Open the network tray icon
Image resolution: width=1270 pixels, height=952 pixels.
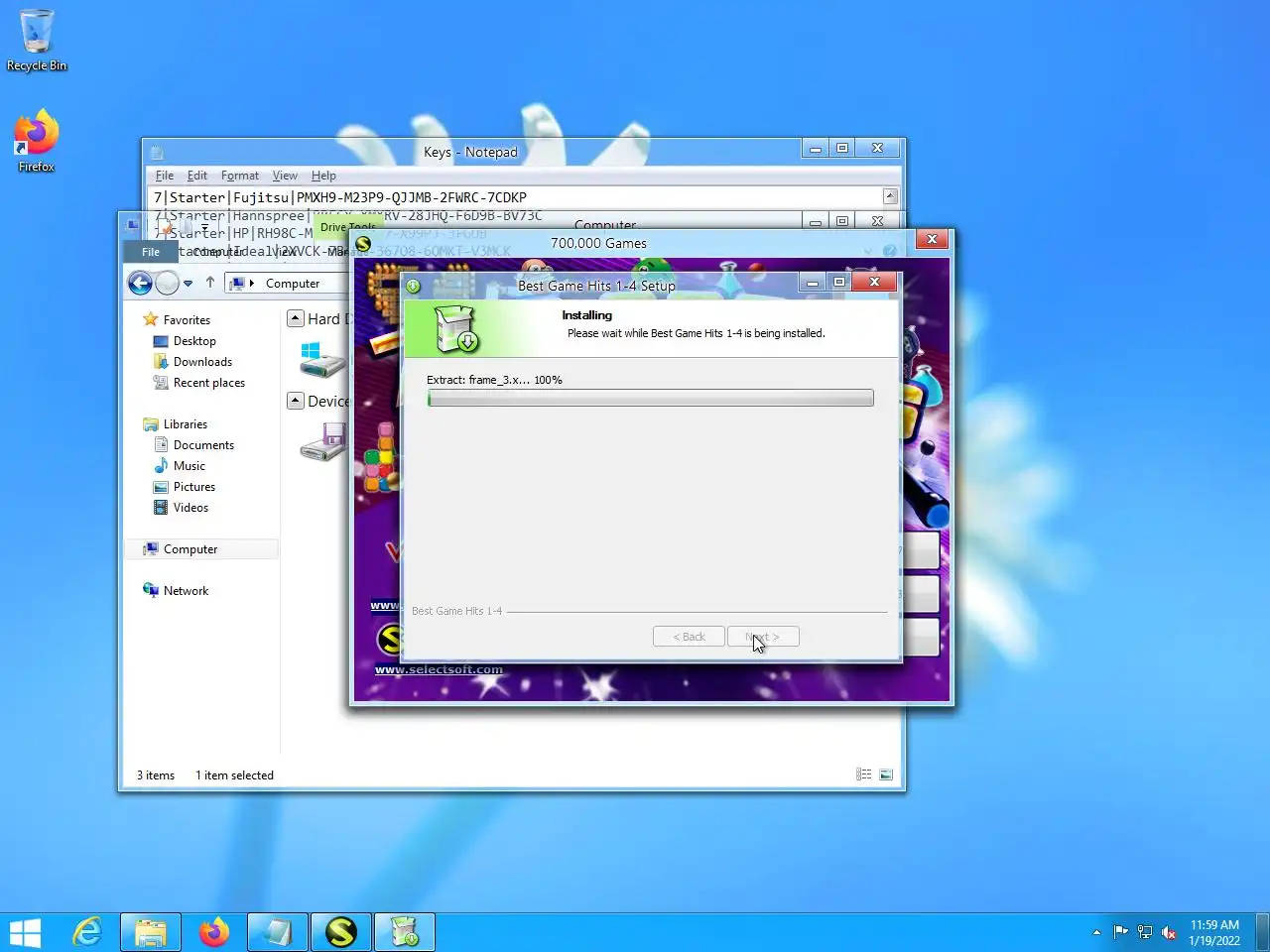coord(1144,932)
